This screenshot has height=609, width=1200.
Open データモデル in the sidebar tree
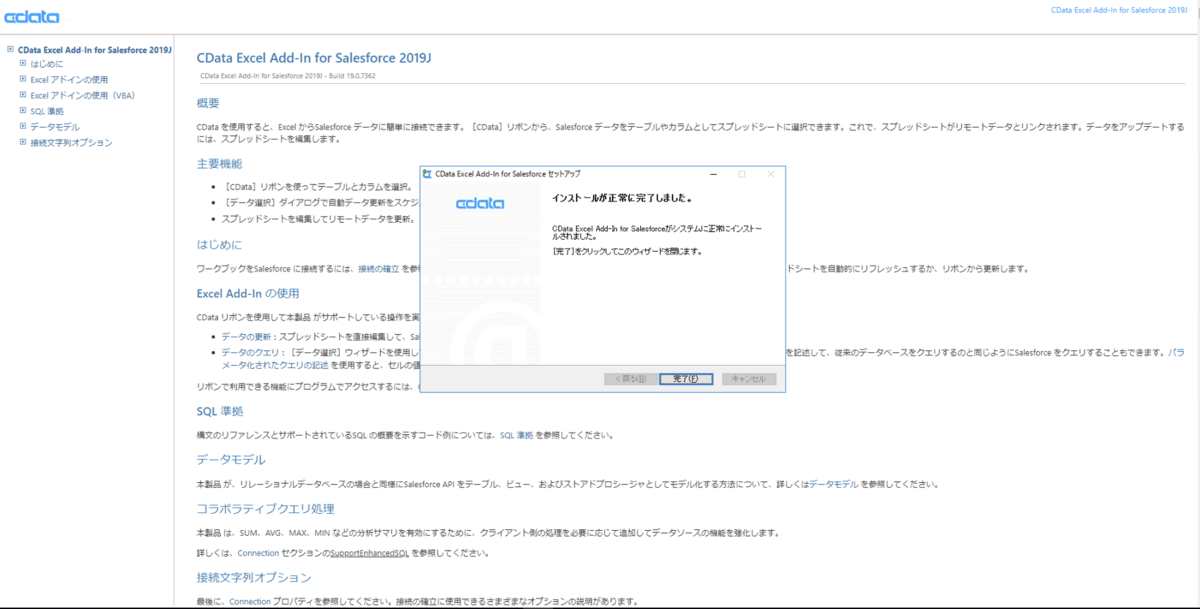coord(55,127)
